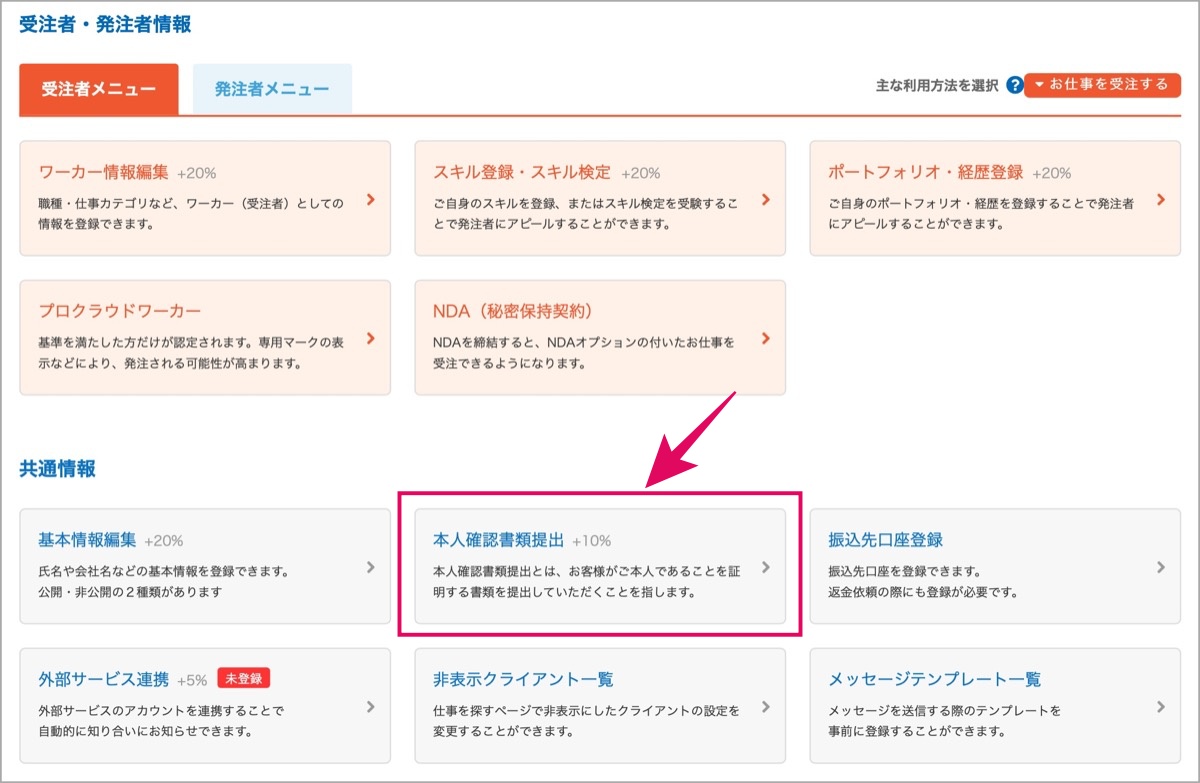Open 基本情報編集 link
The height and width of the screenshot is (783, 1200).
pos(87,540)
